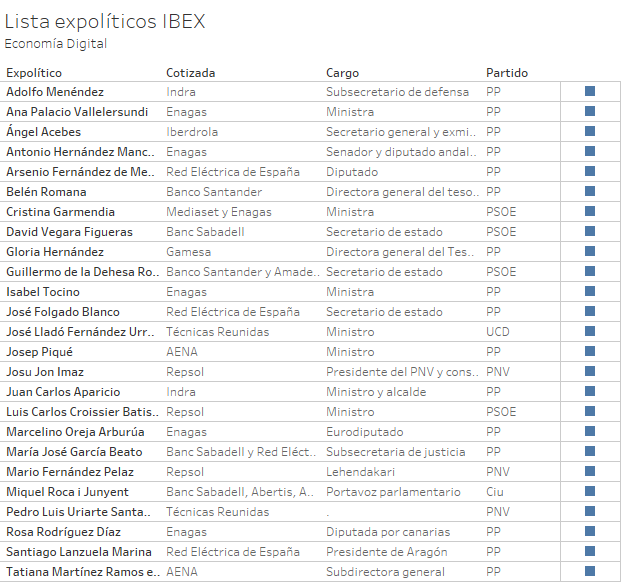
Task: Select blue mark for Guillermo de la Dehesa
Action: coord(590,271)
